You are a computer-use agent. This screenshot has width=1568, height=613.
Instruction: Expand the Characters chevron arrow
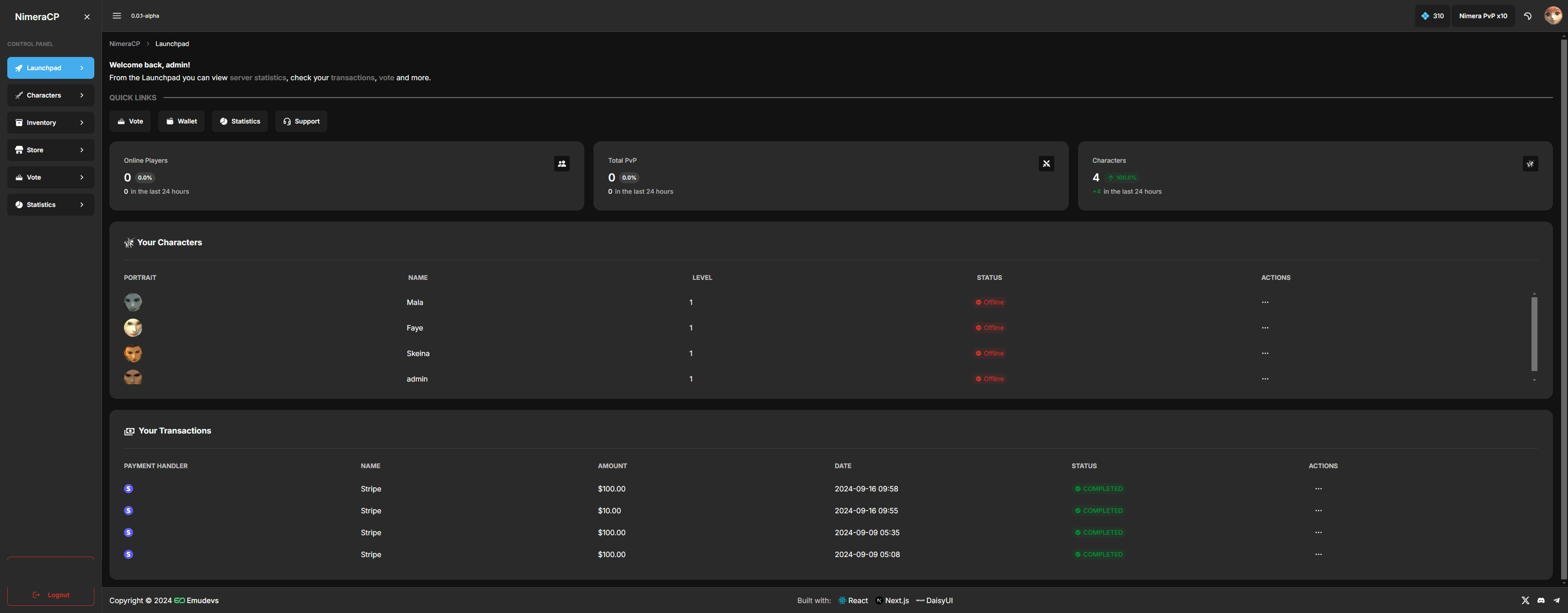click(82, 95)
